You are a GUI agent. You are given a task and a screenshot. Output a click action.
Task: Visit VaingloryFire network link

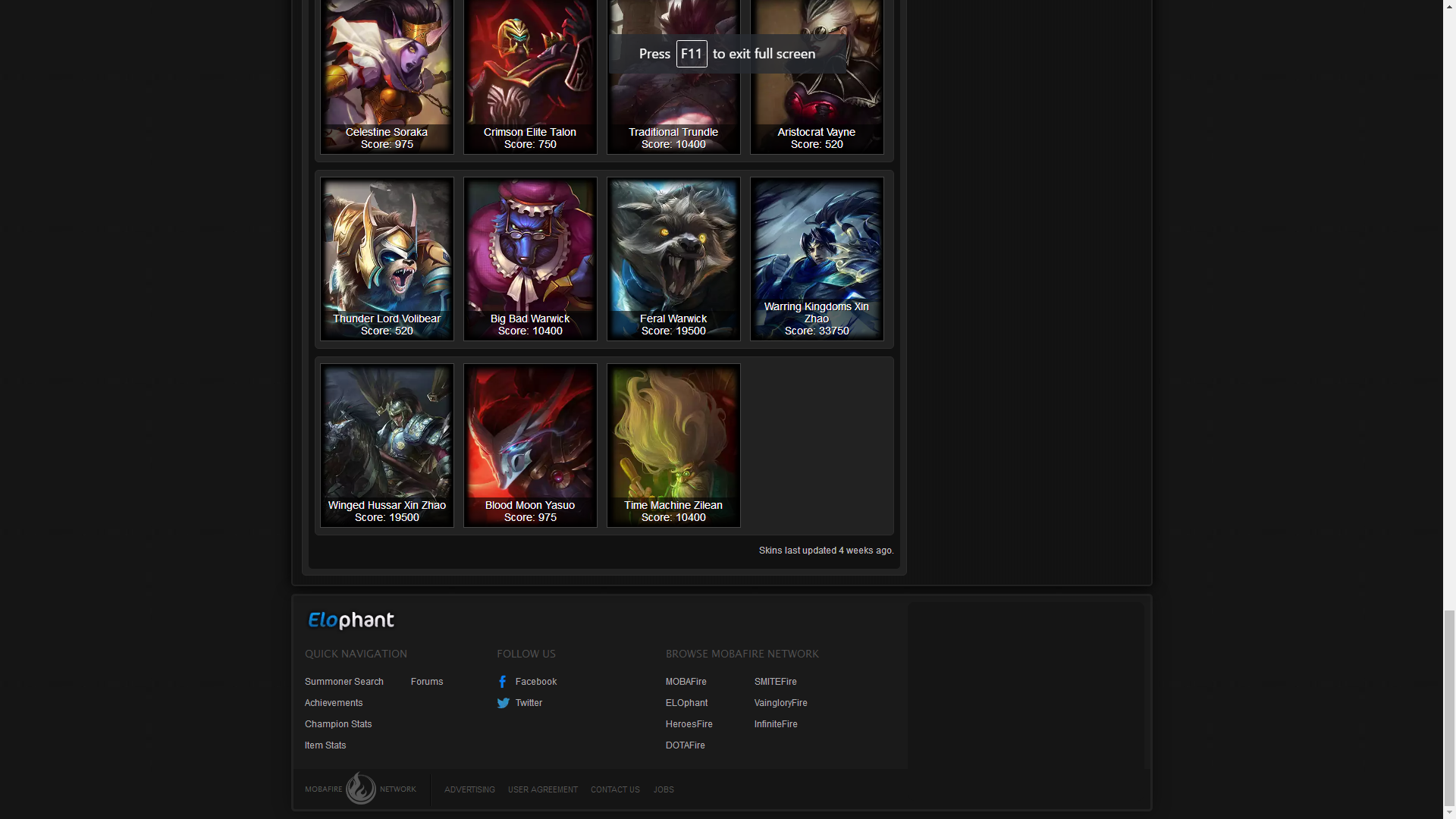pos(781,703)
